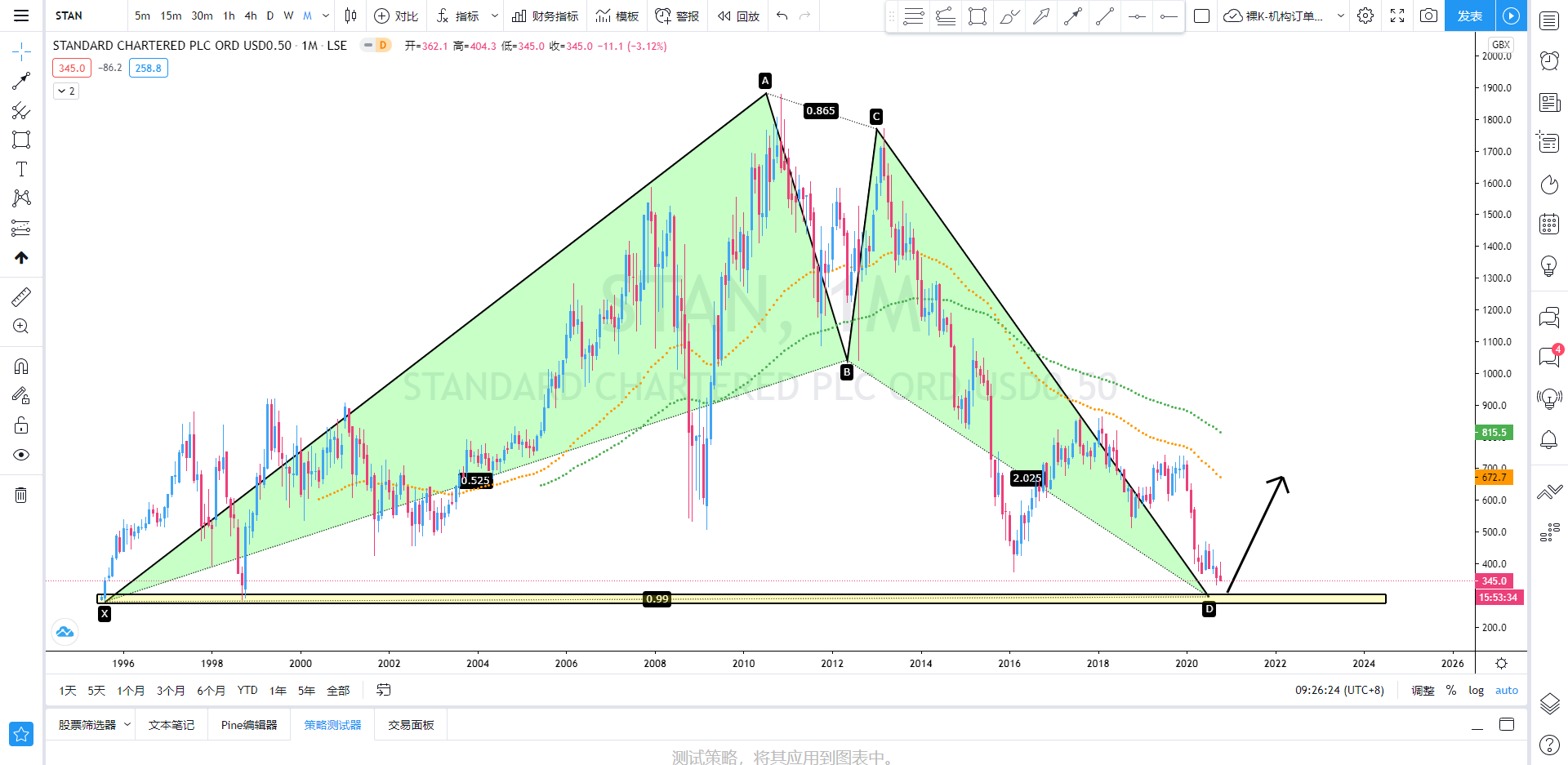The image size is (1568, 765).
Task: Open the watchlist panel in right sidebar
Action: tap(1549, 20)
